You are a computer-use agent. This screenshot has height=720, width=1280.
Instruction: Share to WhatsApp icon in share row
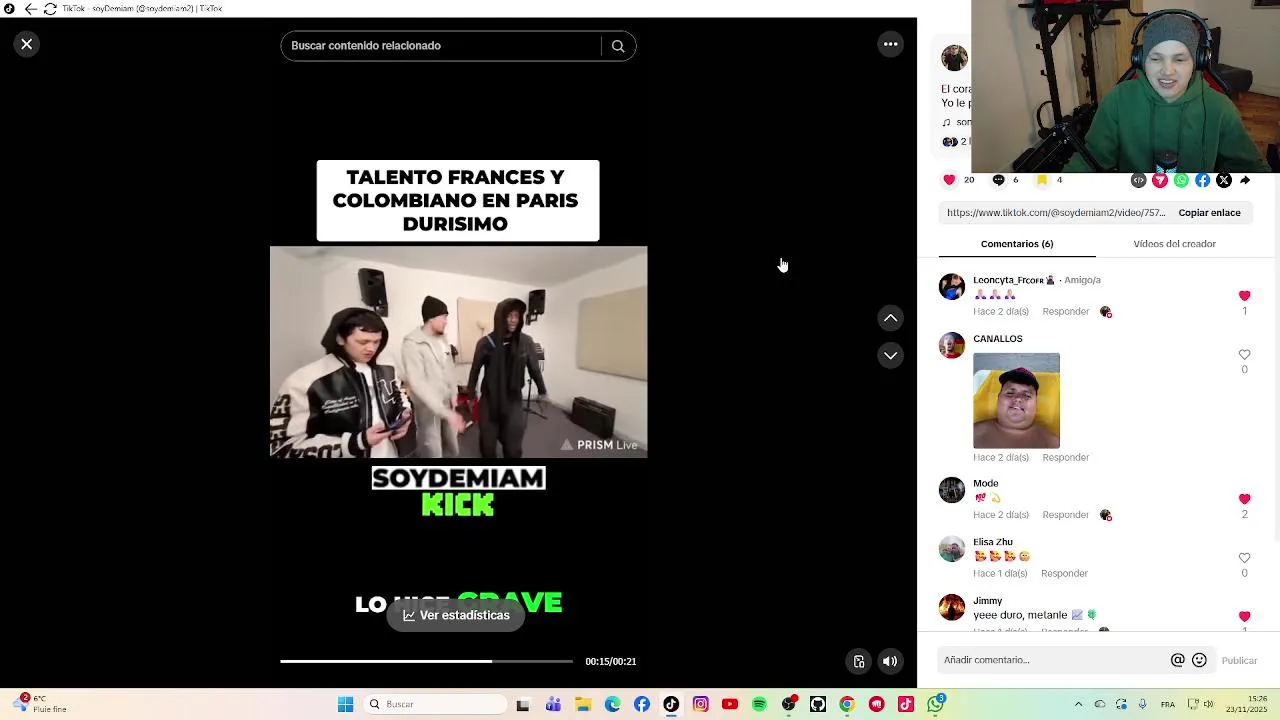1181,180
